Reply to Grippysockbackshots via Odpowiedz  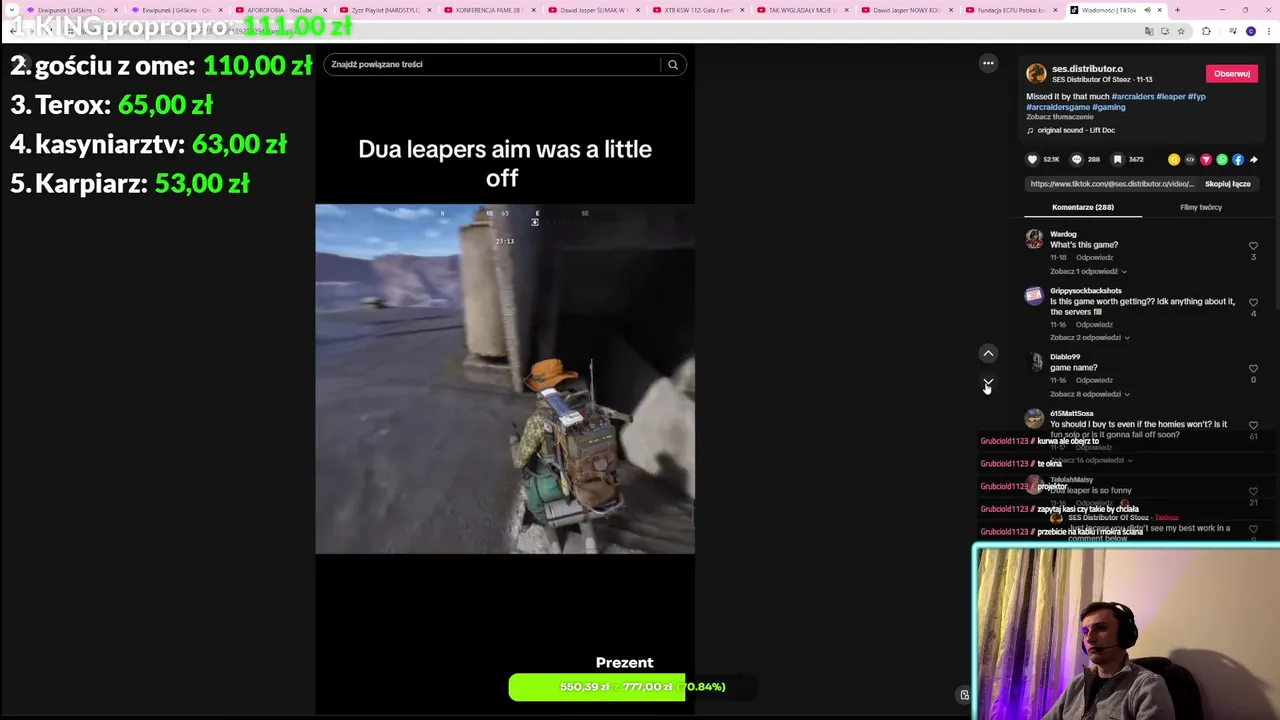(x=1094, y=324)
